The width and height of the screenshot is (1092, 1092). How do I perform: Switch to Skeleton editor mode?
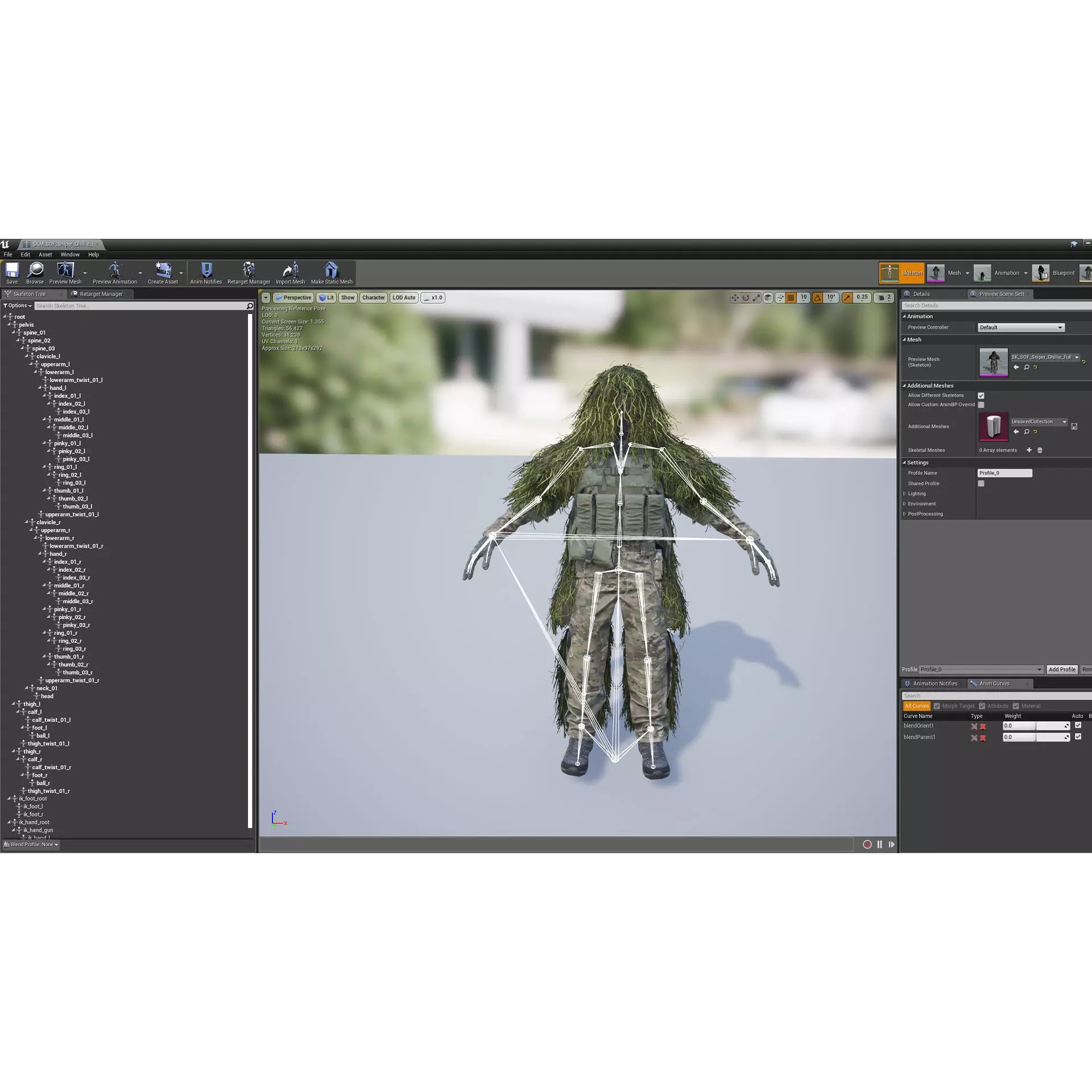click(x=901, y=273)
